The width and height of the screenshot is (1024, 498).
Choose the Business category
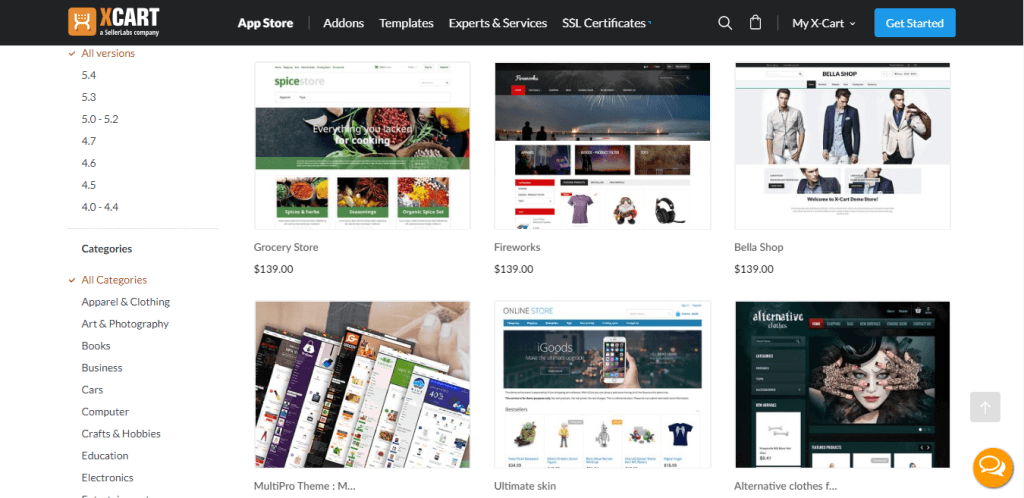point(102,367)
